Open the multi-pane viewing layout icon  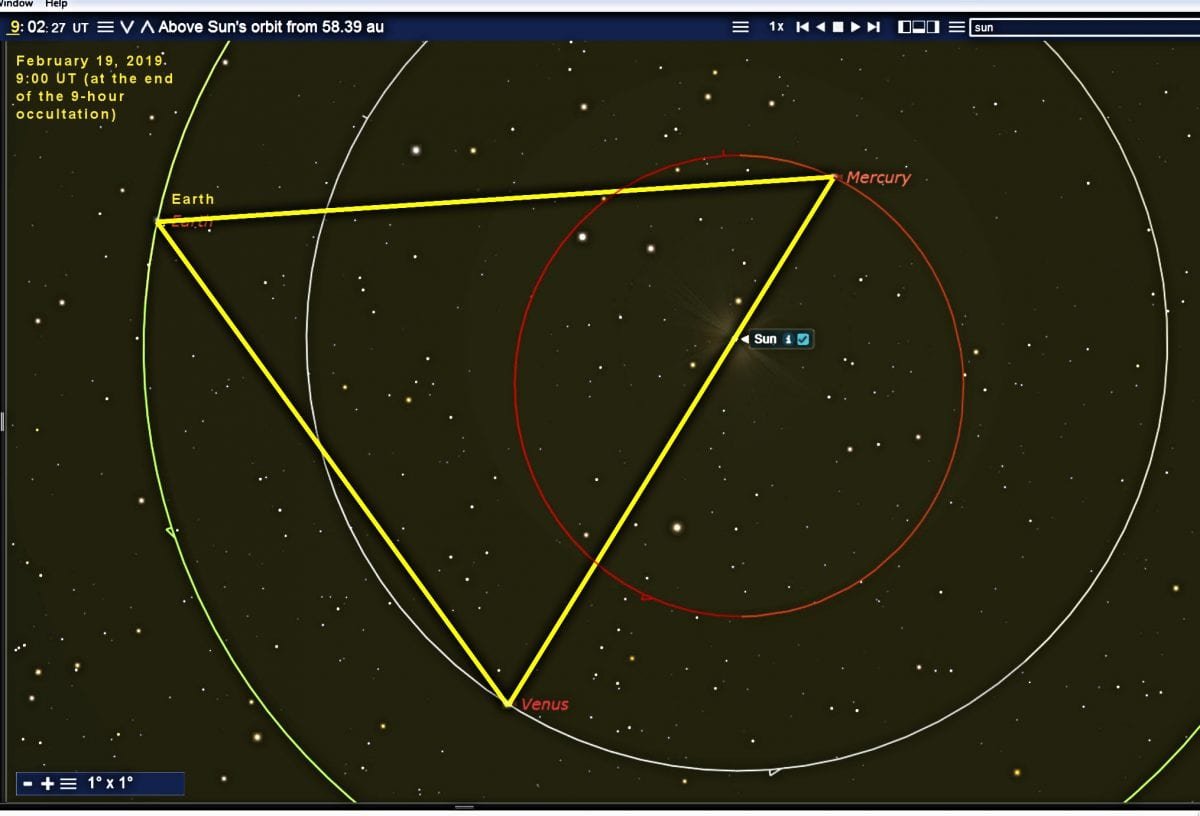[918, 27]
